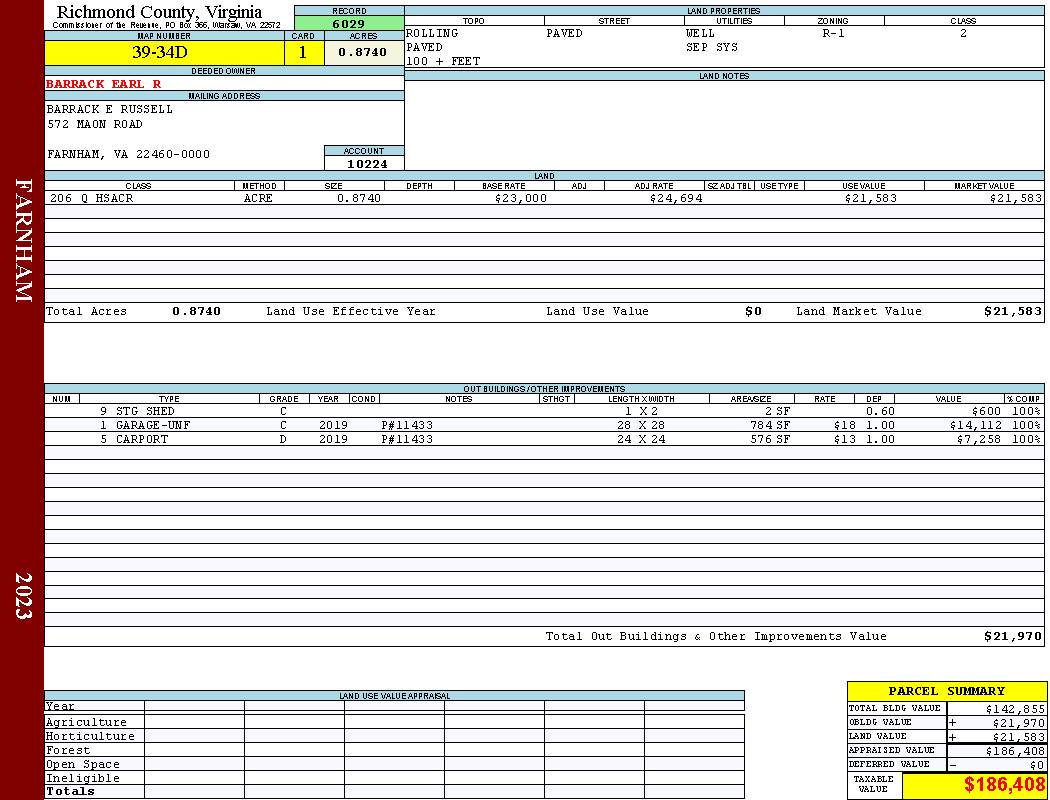This screenshot has height=800, width=1050.
Task: Select the Totals row label
Action: [70, 792]
